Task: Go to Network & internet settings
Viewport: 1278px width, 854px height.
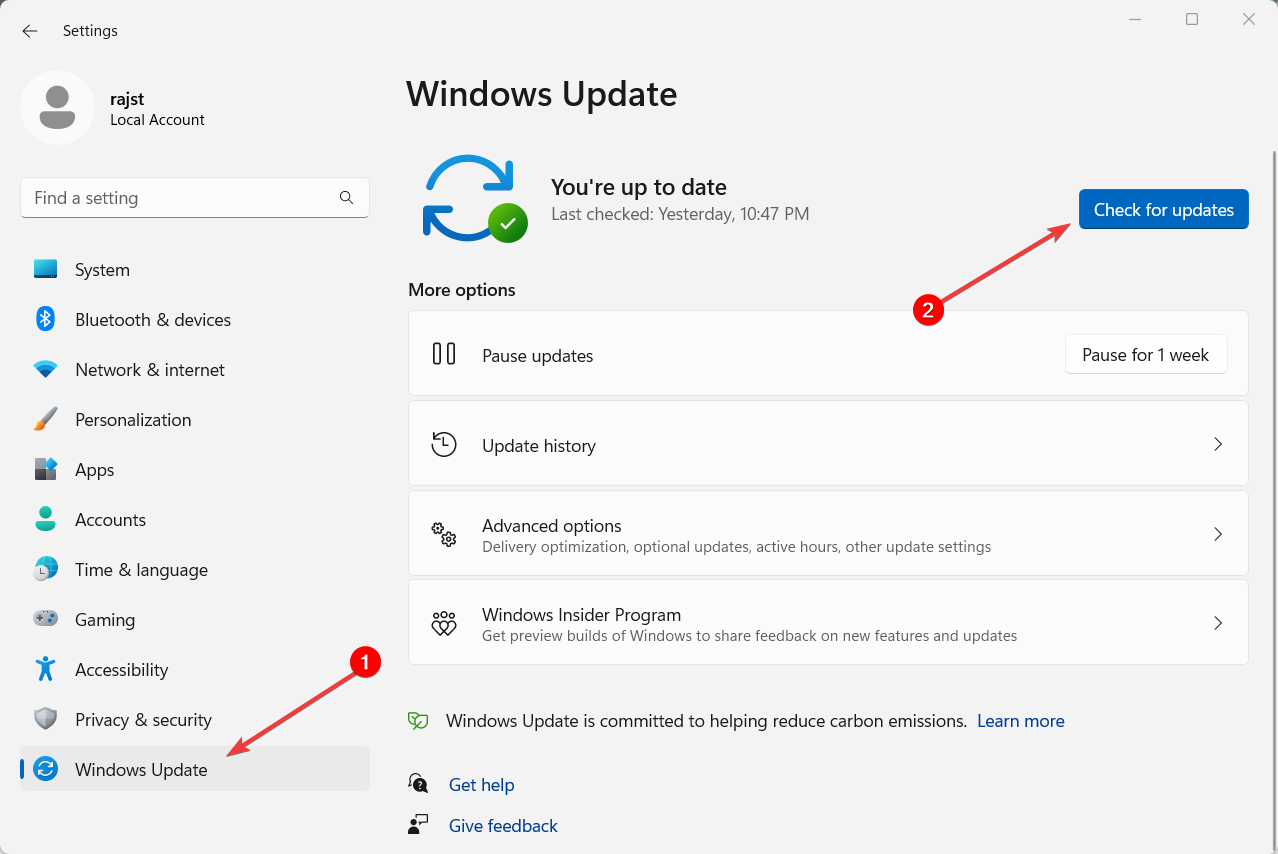Action: pyautogui.click(x=195, y=369)
